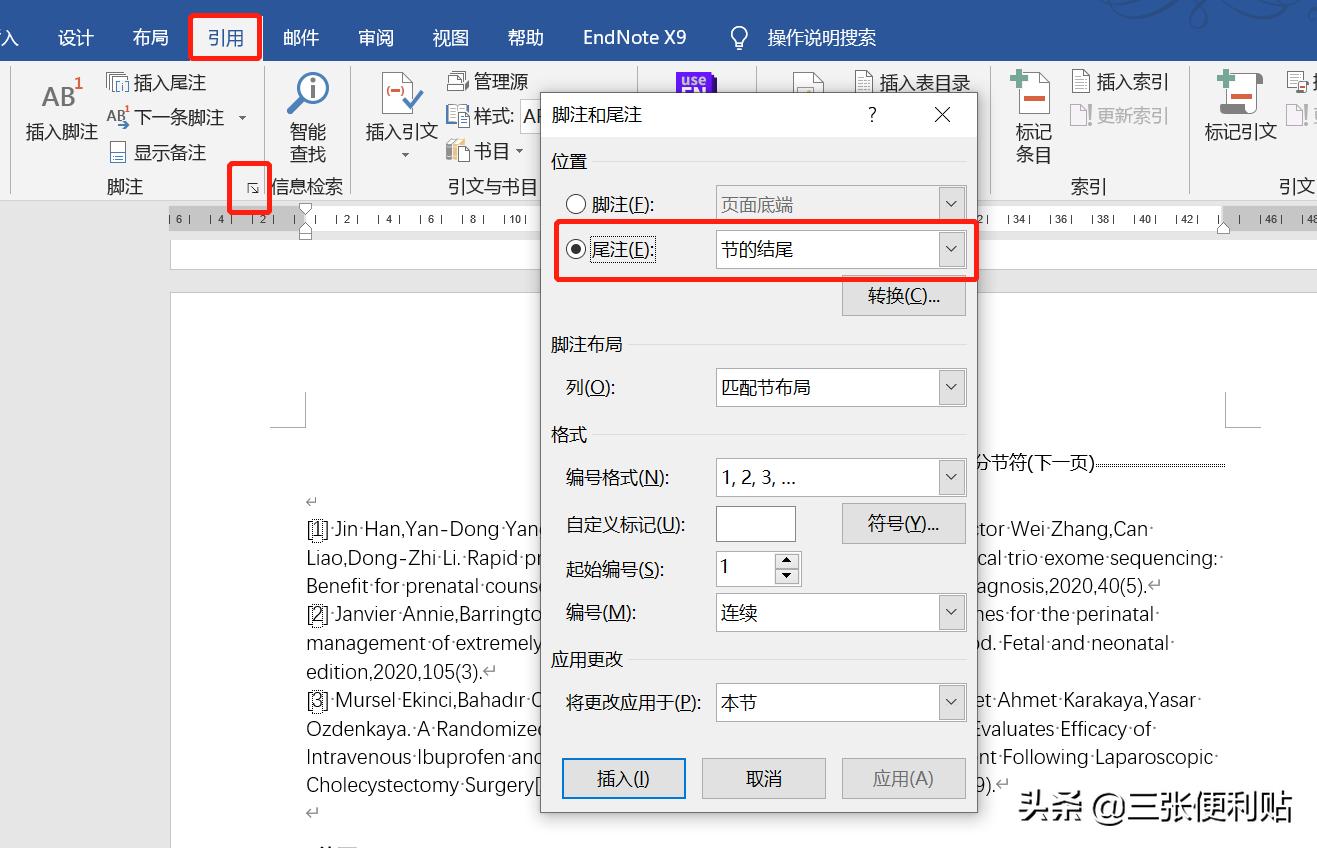Viewport: 1317px width, 848px height.
Task: Open the 脚注 dialog launcher arrow
Action: click(249, 187)
